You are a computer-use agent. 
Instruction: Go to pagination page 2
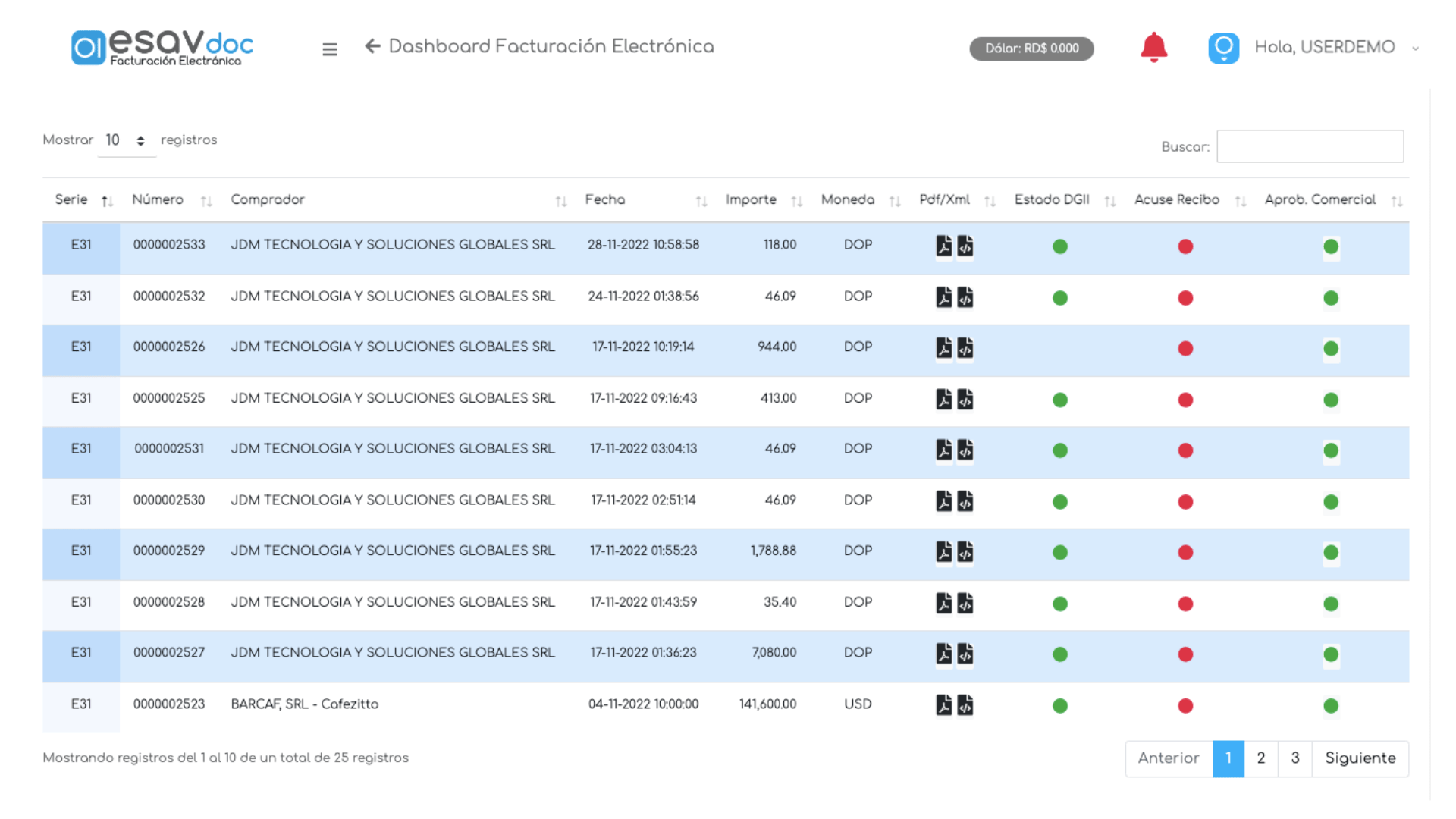click(x=1261, y=758)
